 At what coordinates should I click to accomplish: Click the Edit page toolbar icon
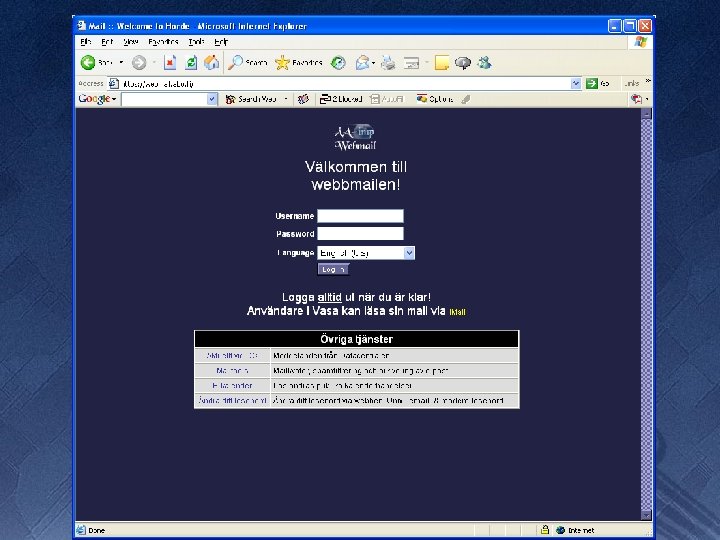click(x=411, y=62)
